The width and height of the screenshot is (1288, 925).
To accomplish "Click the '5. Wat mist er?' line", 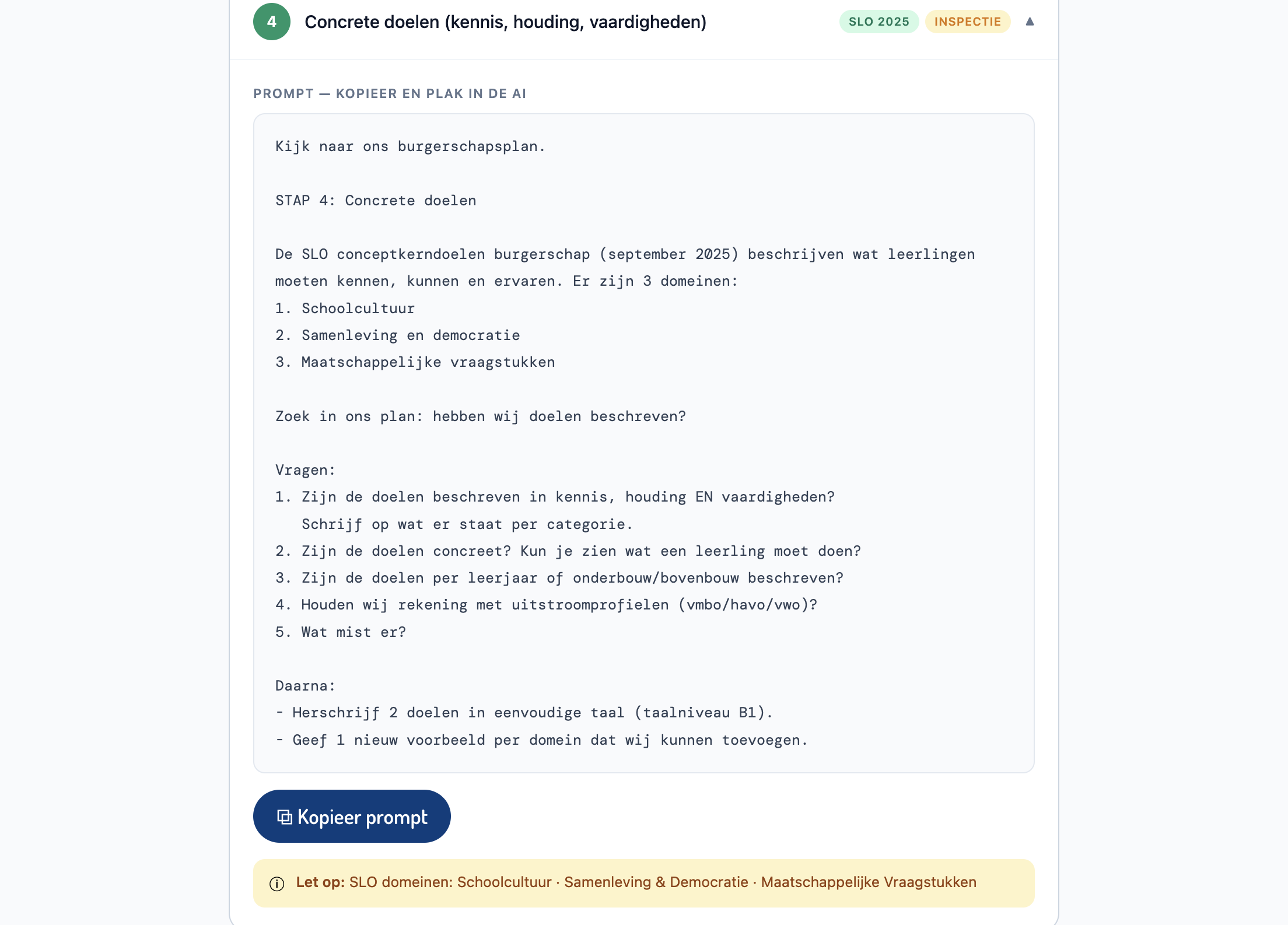I will point(340,632).
